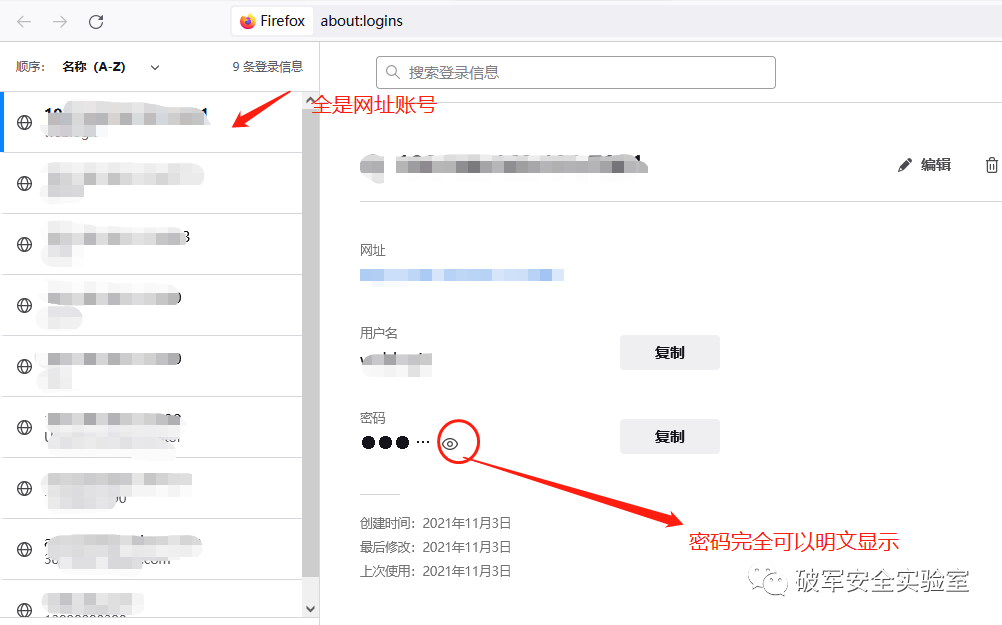The width and height of the screenshot is (1002, 625).
Task: Click the about:logins address bar text
Action: pyautogui.click(x=362, y=21)
